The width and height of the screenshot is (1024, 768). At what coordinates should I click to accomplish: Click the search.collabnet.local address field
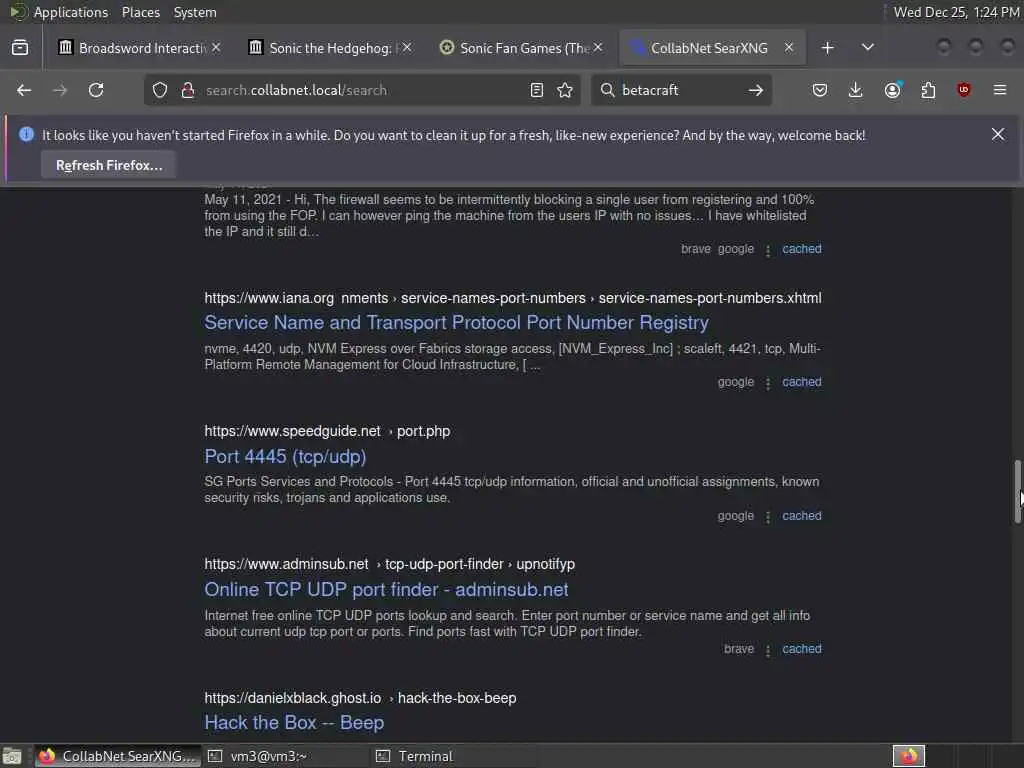[x=362, y=90]
